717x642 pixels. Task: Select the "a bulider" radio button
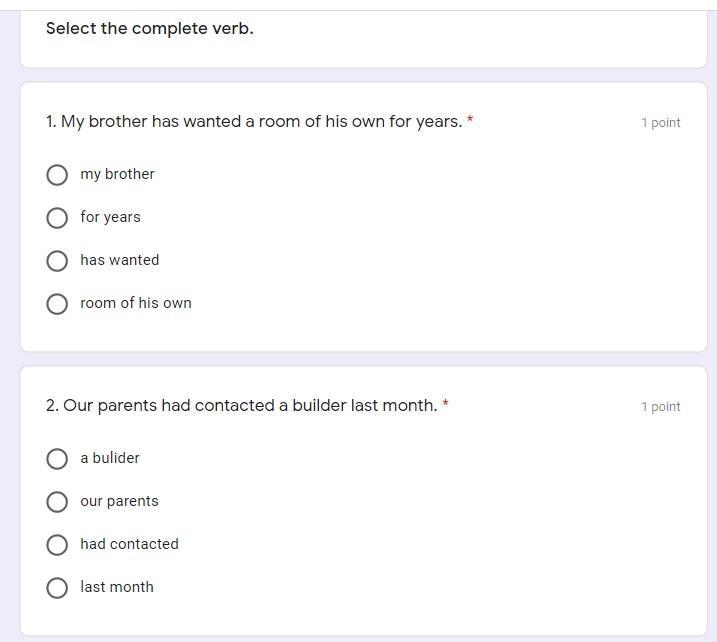click(x=57, y=459)
